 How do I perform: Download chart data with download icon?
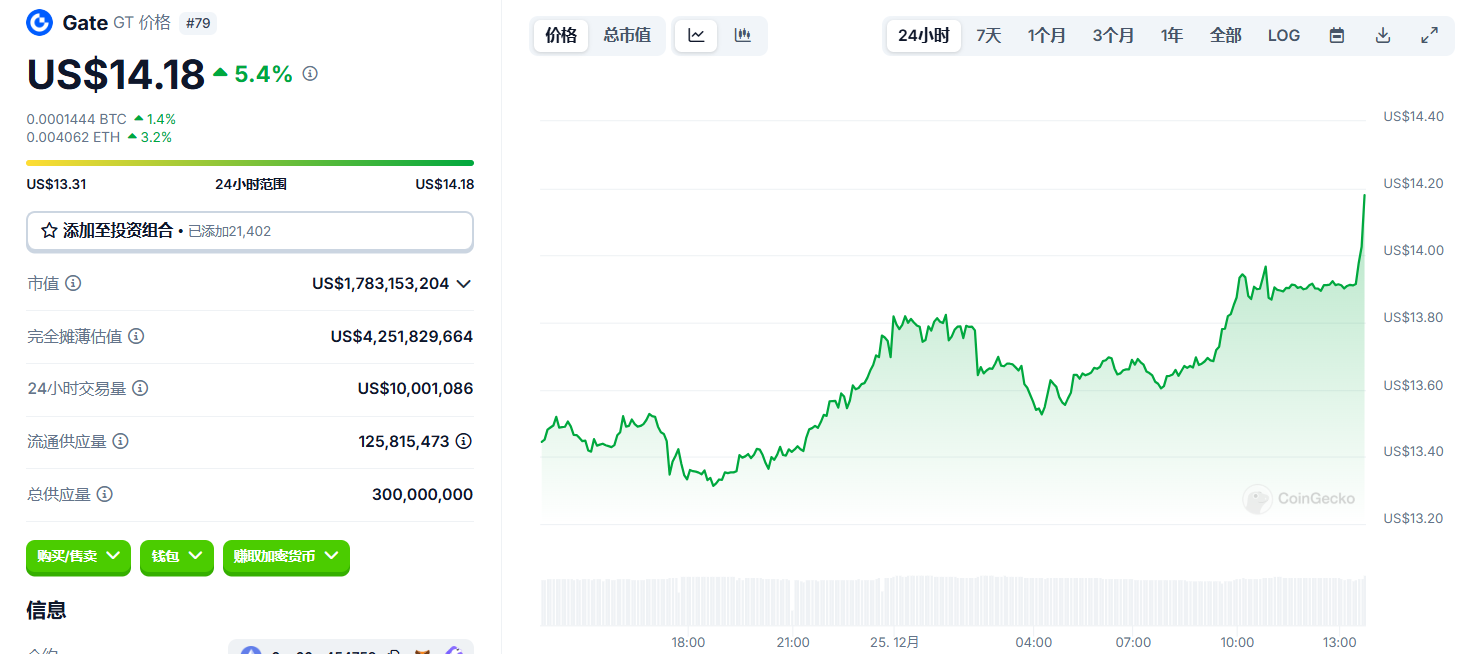1383,35
